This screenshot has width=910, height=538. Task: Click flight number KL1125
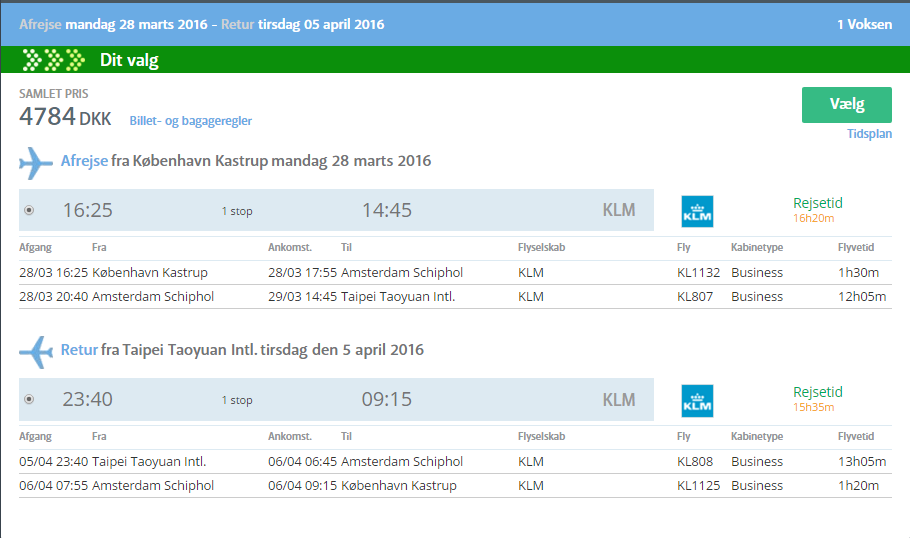coord(698,485)
